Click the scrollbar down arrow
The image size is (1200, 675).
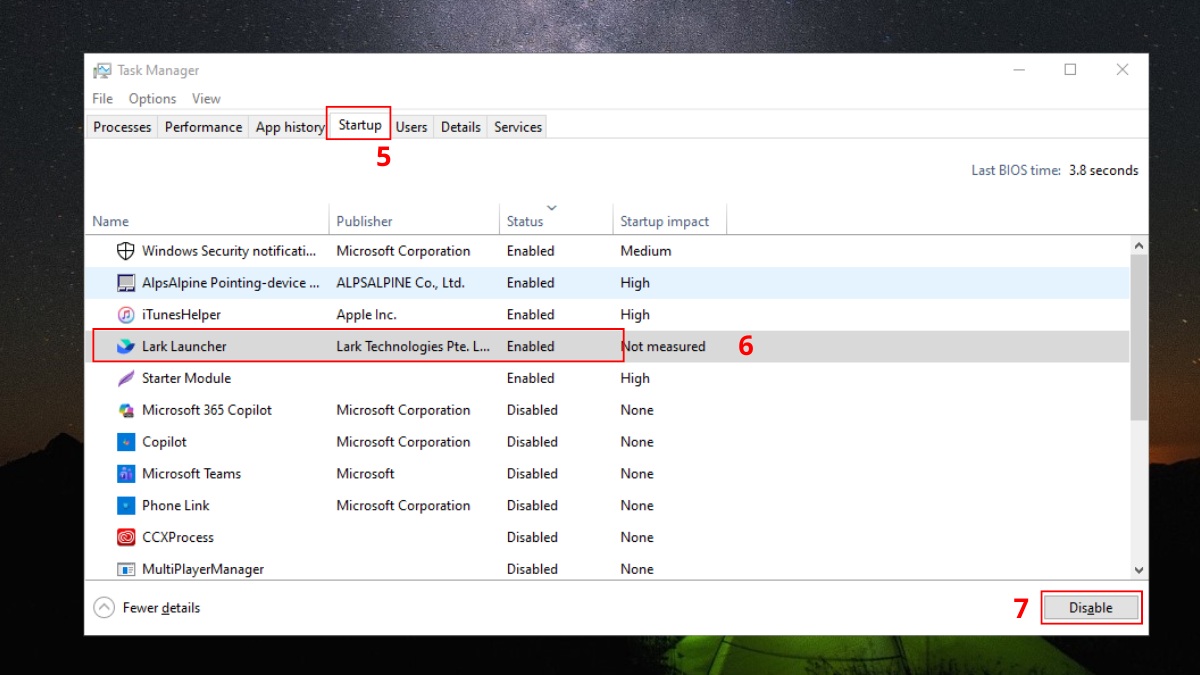tap(1138, 568)
